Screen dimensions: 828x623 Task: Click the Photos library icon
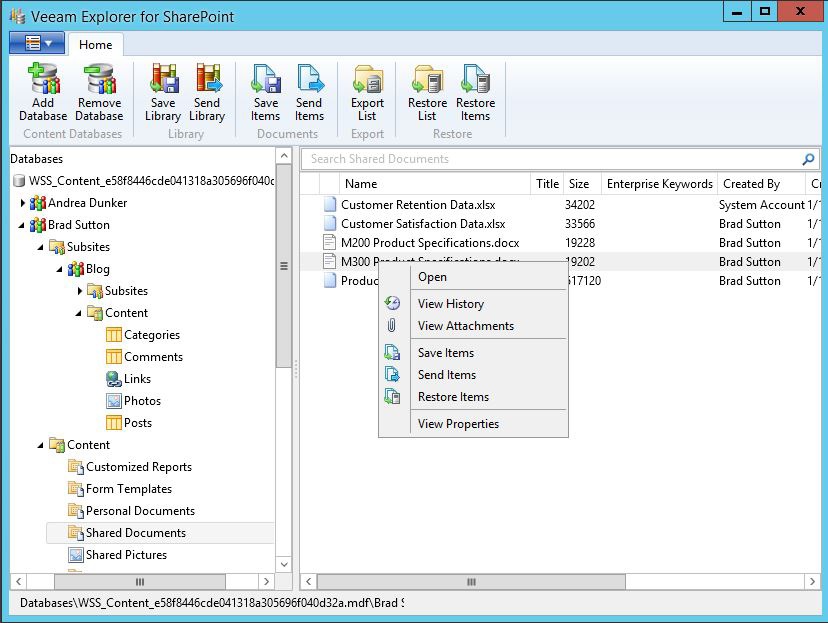pyautogui.click(x=114, y=401)
